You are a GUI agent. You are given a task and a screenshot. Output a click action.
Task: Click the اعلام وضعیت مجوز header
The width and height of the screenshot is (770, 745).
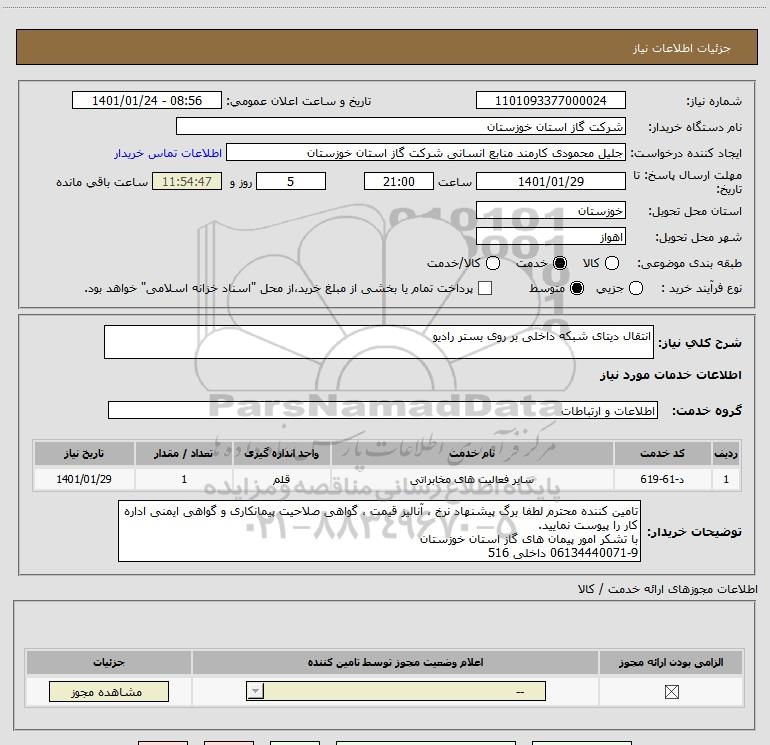[395, 662]
